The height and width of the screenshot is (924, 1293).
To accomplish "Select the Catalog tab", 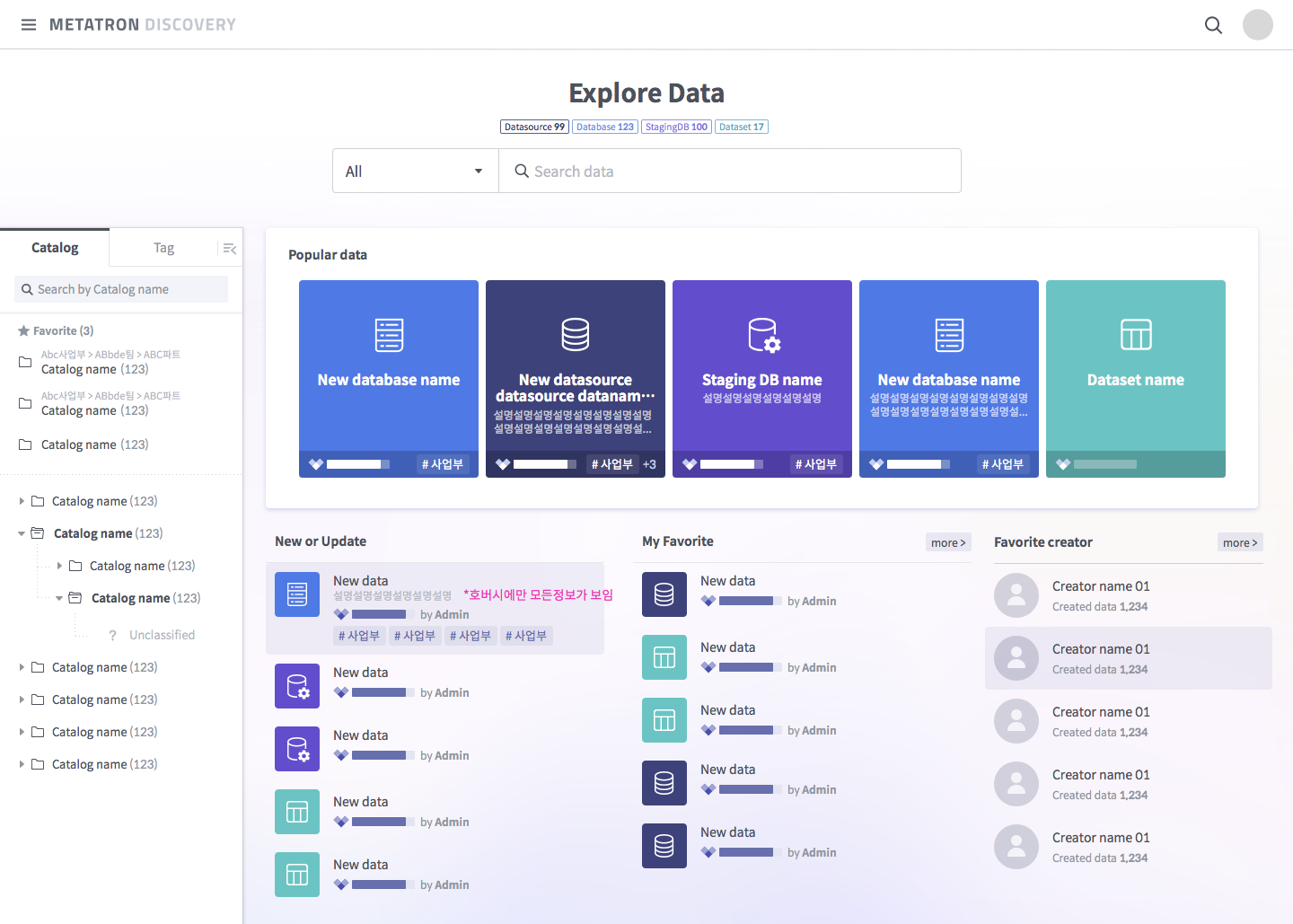I will [x=54, y=247].
